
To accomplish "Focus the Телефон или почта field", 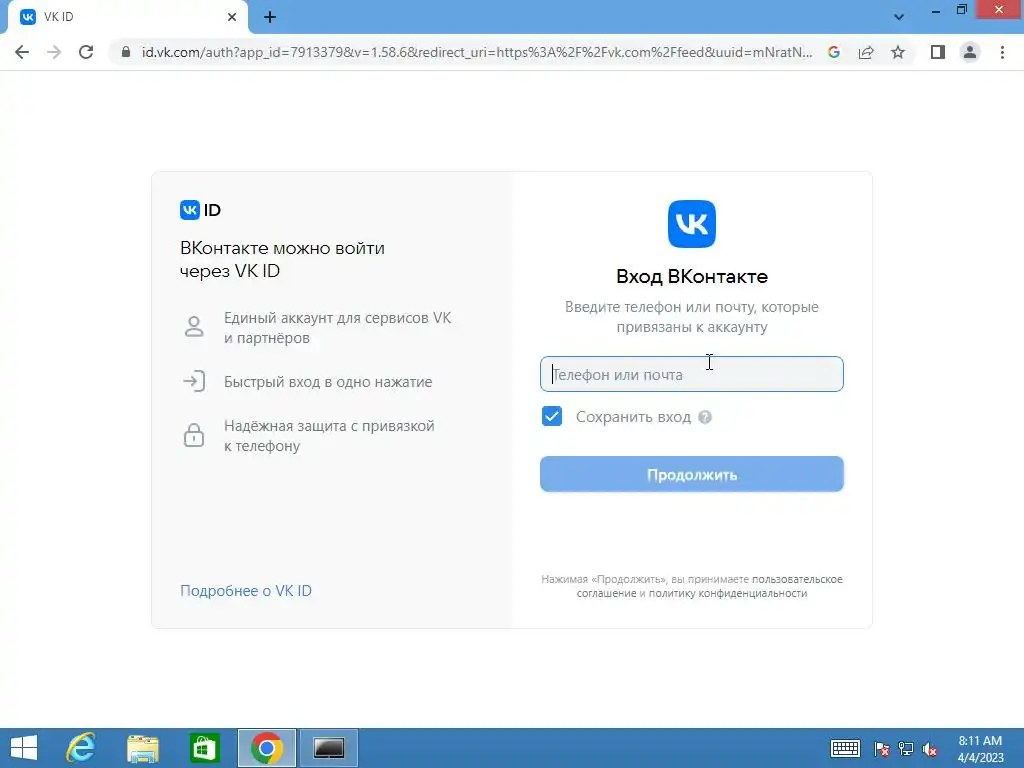I will pyautogui.click(x=692, y=374).
